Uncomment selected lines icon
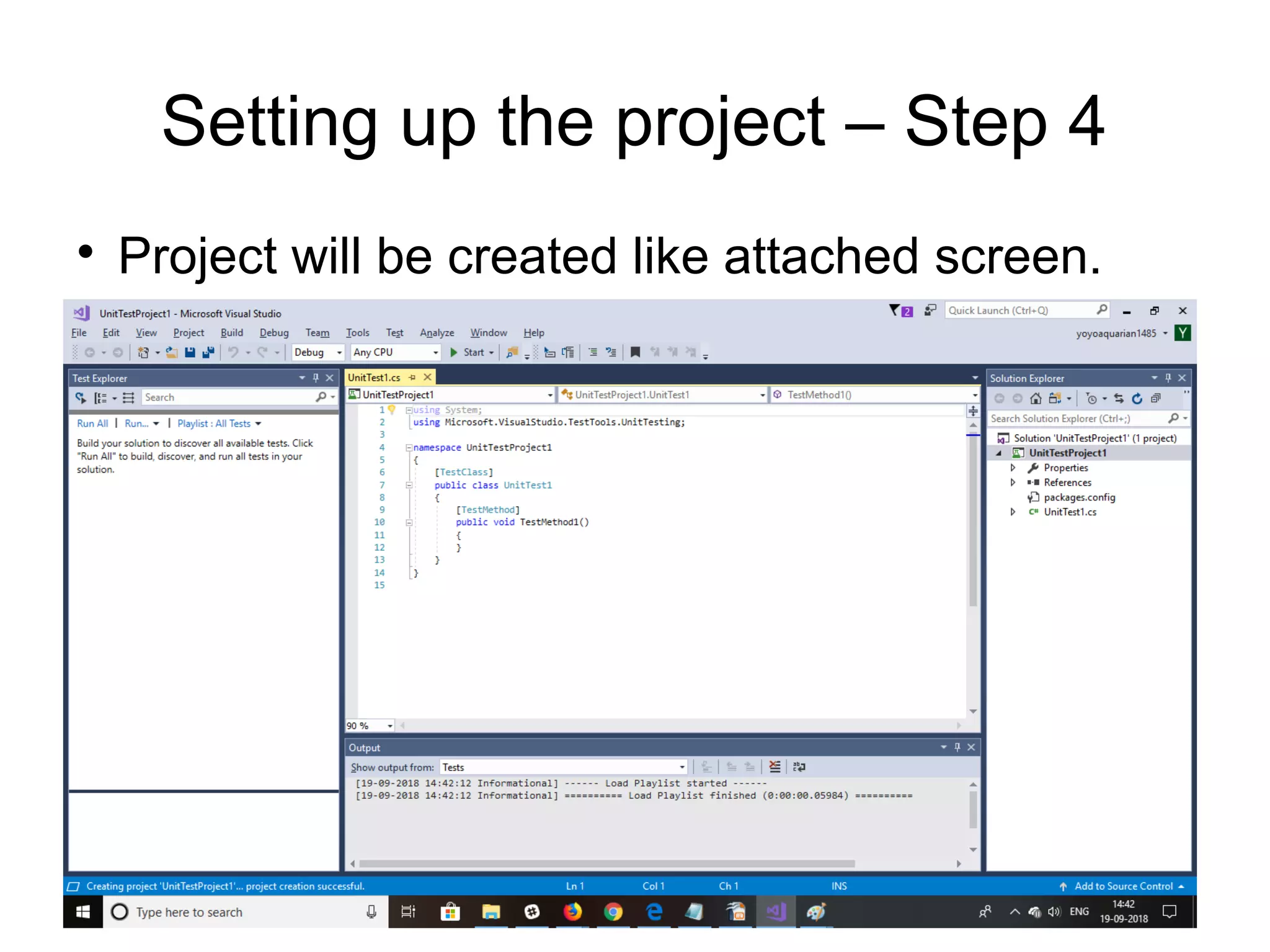The image size is (1270, 952). 611,352
